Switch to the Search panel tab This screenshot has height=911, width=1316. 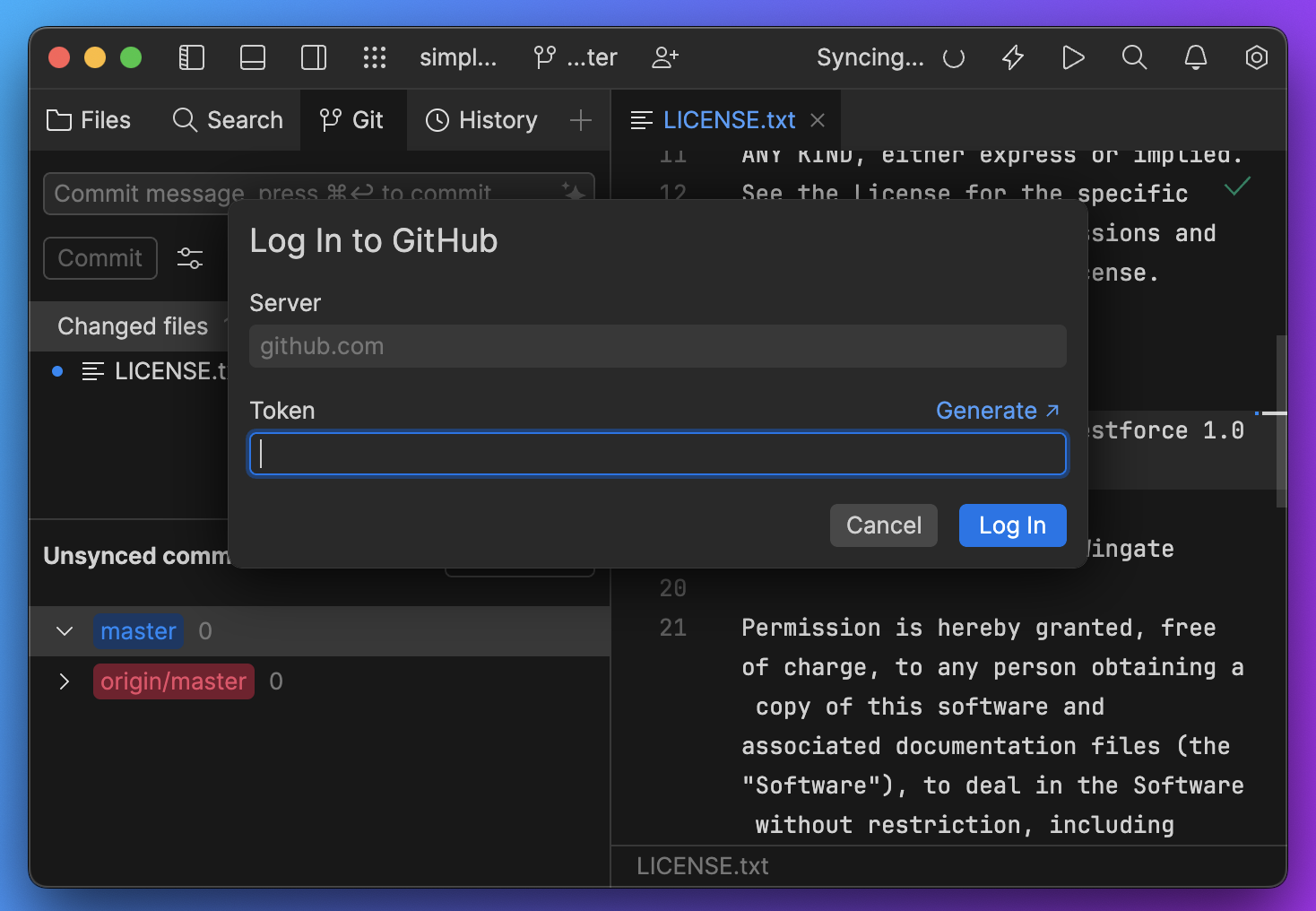tap(228, 120)
